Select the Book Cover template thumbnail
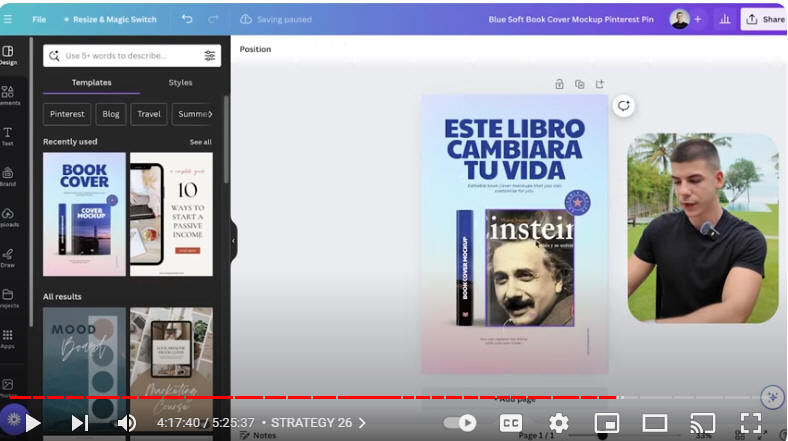Screen dimensions: 788x441 click(x=84, y=214)
